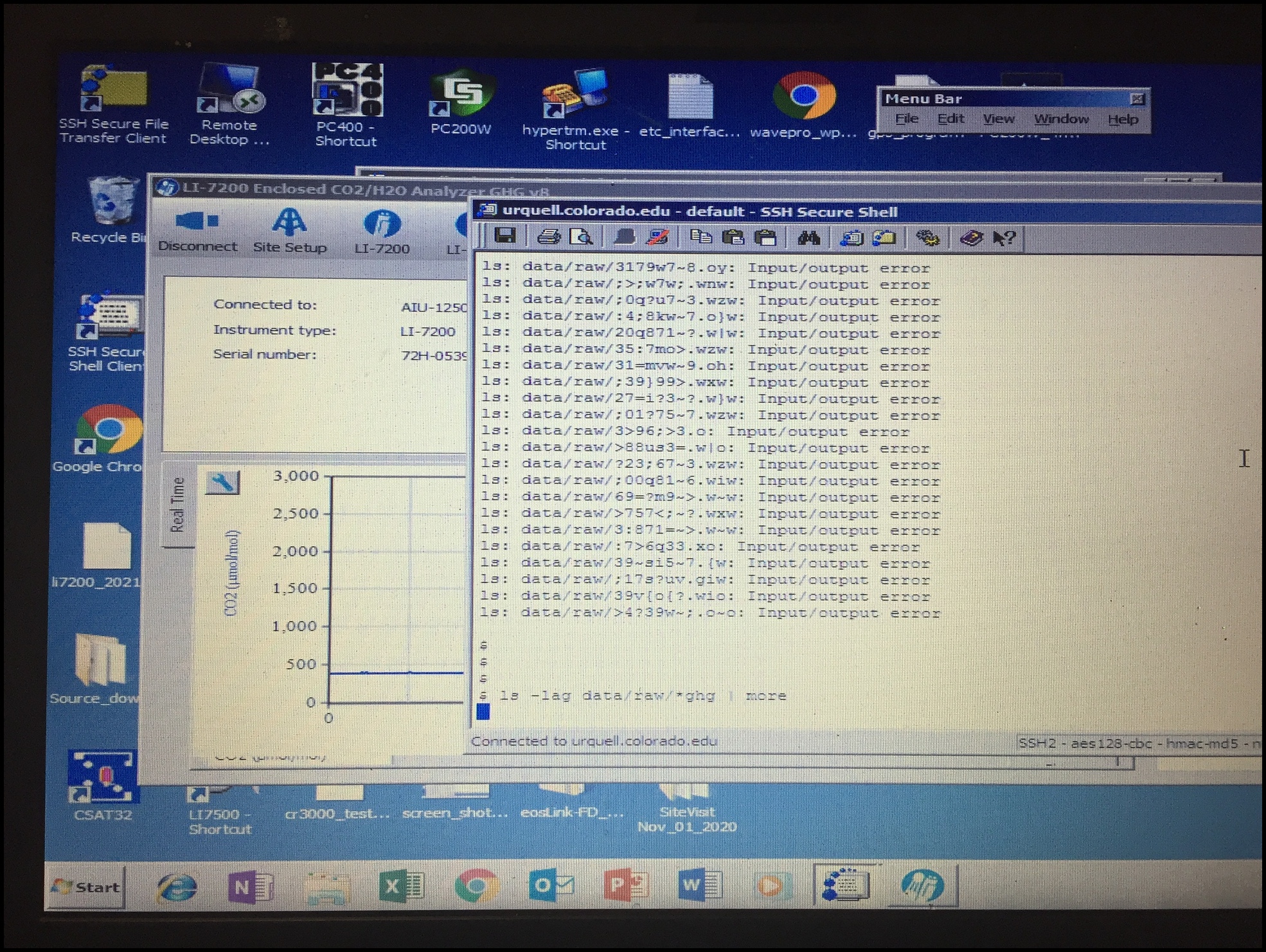Open OneNote from taskbar
This screenshot has height=952, width=1266.
click(x=250, y=887)
